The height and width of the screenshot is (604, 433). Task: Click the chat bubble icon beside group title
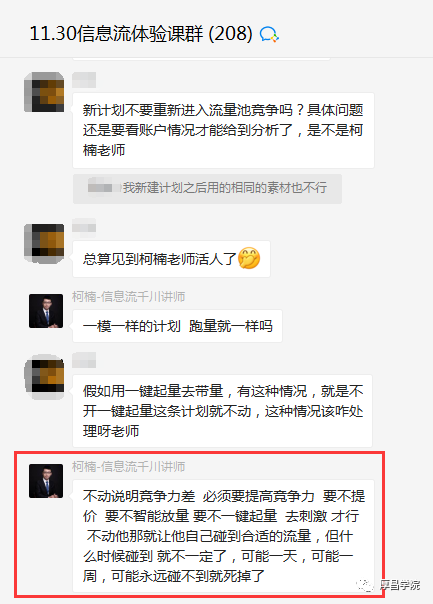[269, 35]
